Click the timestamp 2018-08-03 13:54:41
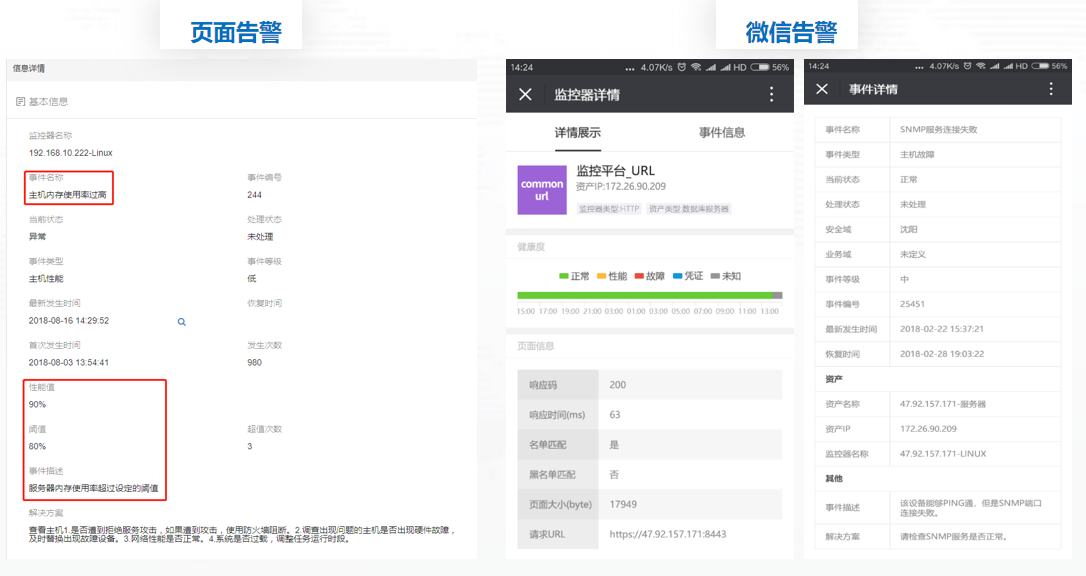Screen dimensions: 1086x576 [x=69, y=362]
